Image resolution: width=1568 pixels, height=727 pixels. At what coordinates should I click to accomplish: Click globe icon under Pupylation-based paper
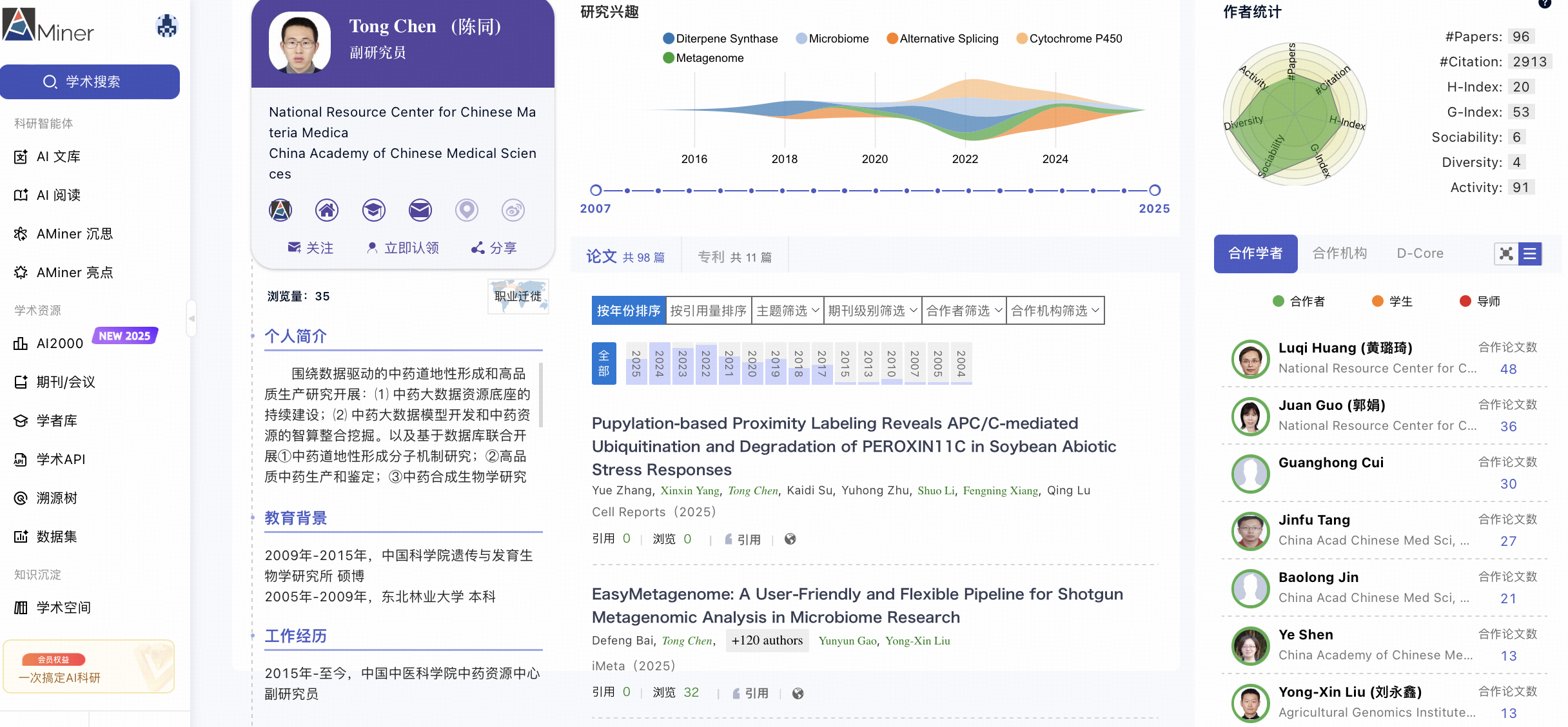click(790, 539)
